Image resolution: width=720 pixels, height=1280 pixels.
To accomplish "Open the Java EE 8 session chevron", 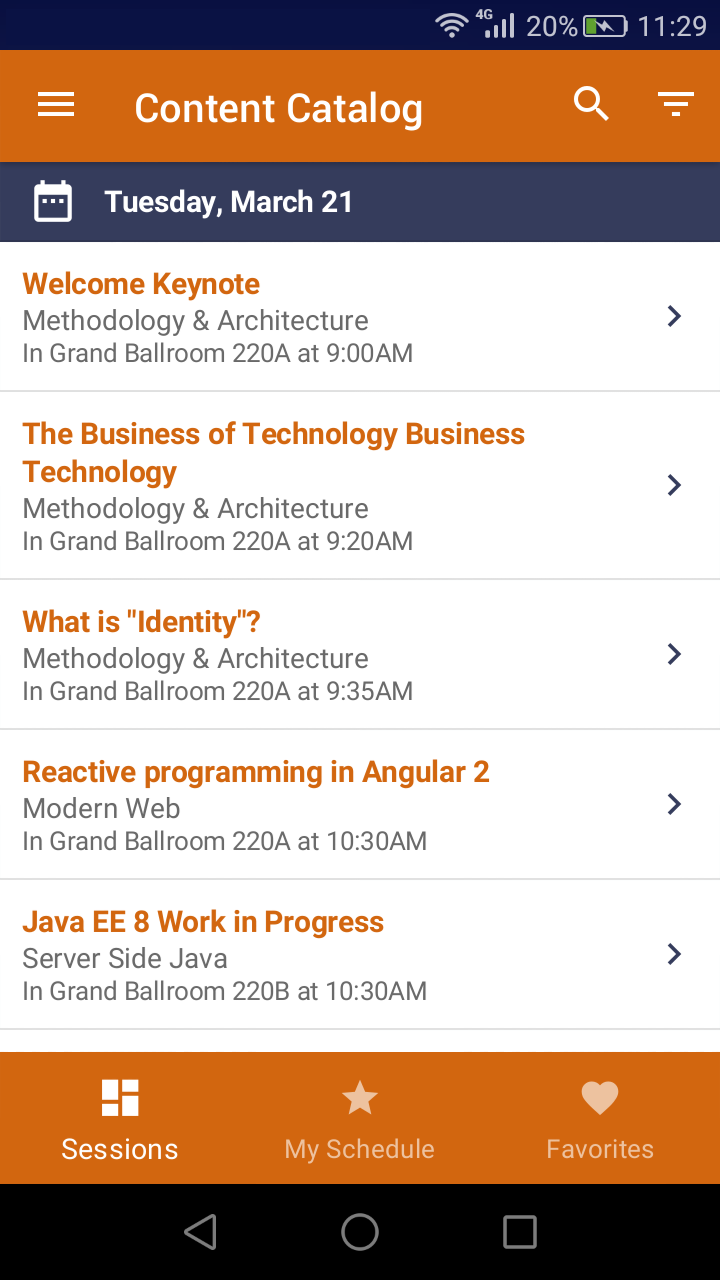I will click(x=674, y=955).
